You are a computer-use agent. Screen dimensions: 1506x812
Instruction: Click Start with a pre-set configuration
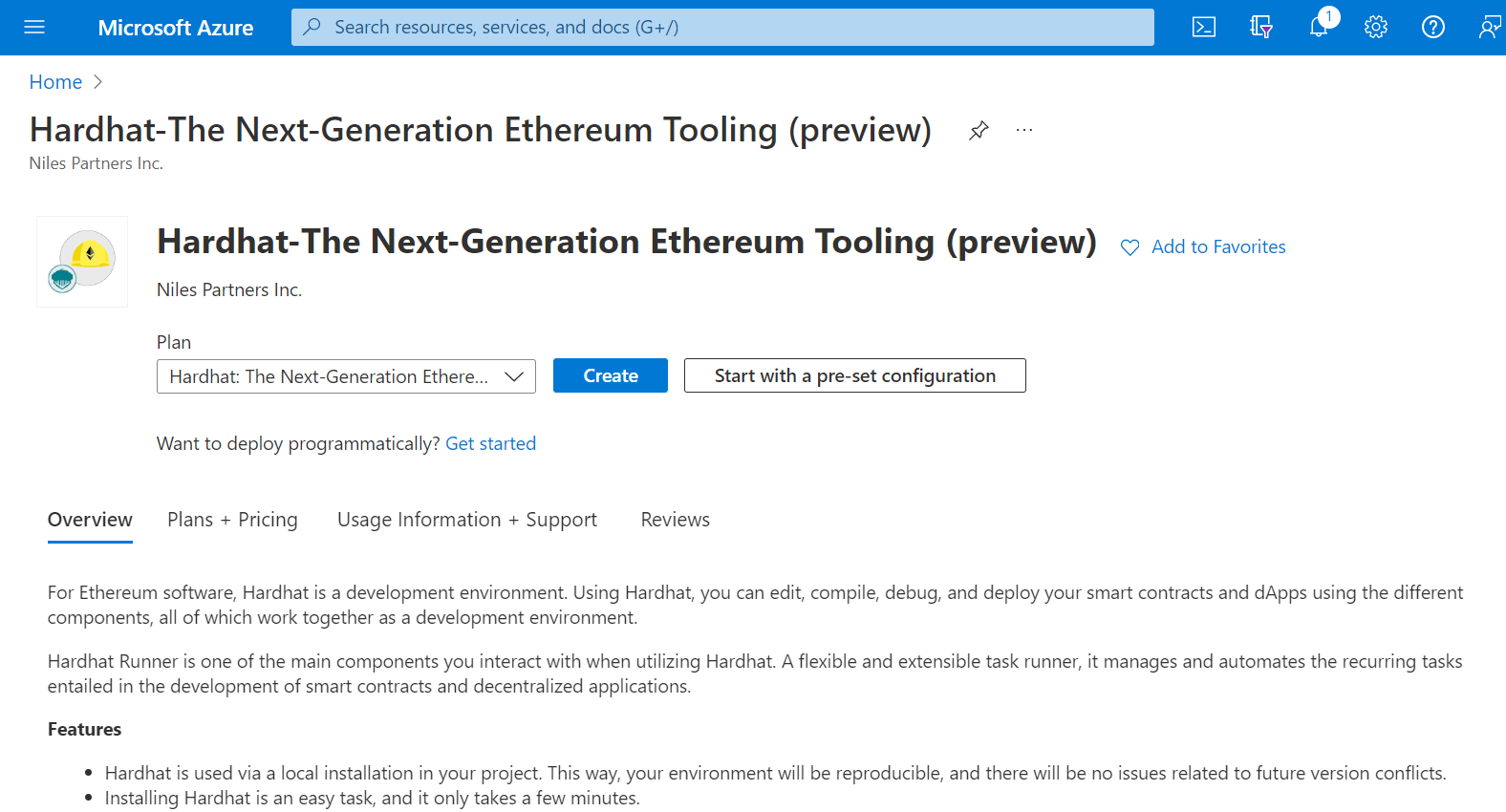pos(854,375)
